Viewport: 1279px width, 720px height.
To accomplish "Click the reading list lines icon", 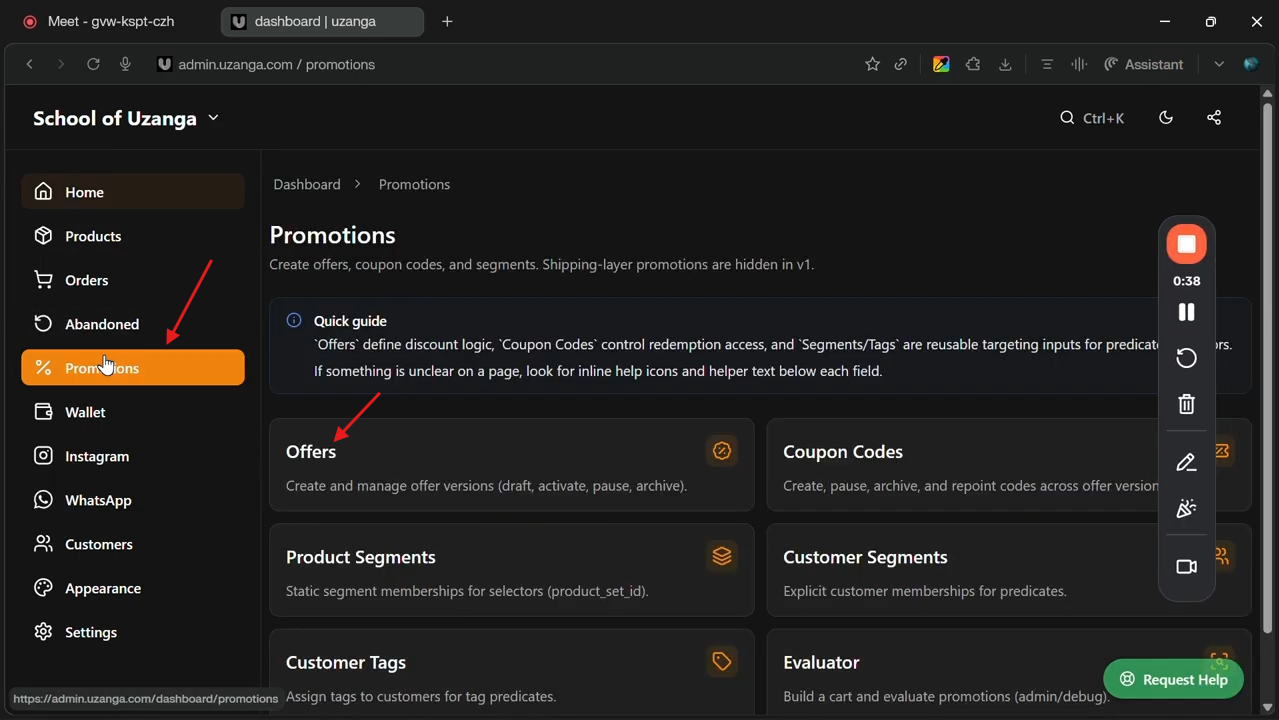I will (1047, 64).
